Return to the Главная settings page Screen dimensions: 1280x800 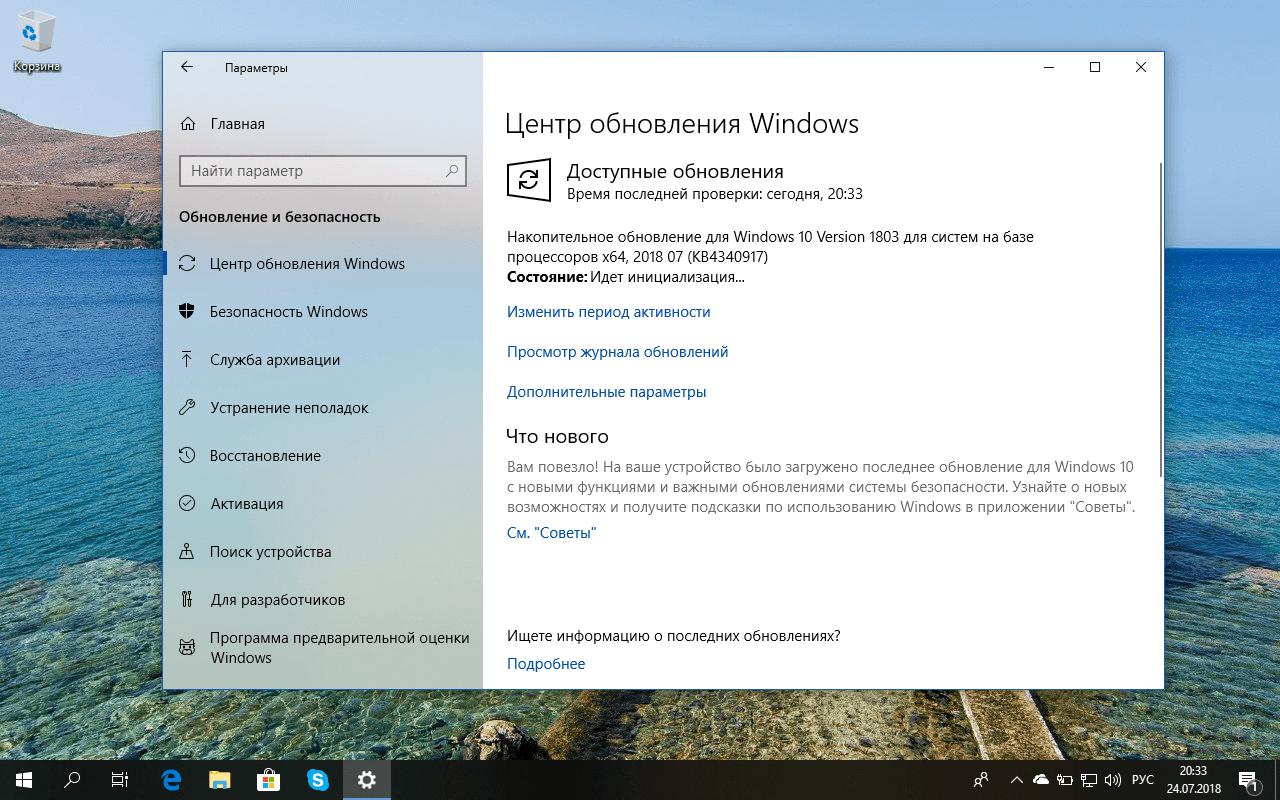[x=237, y=123]
